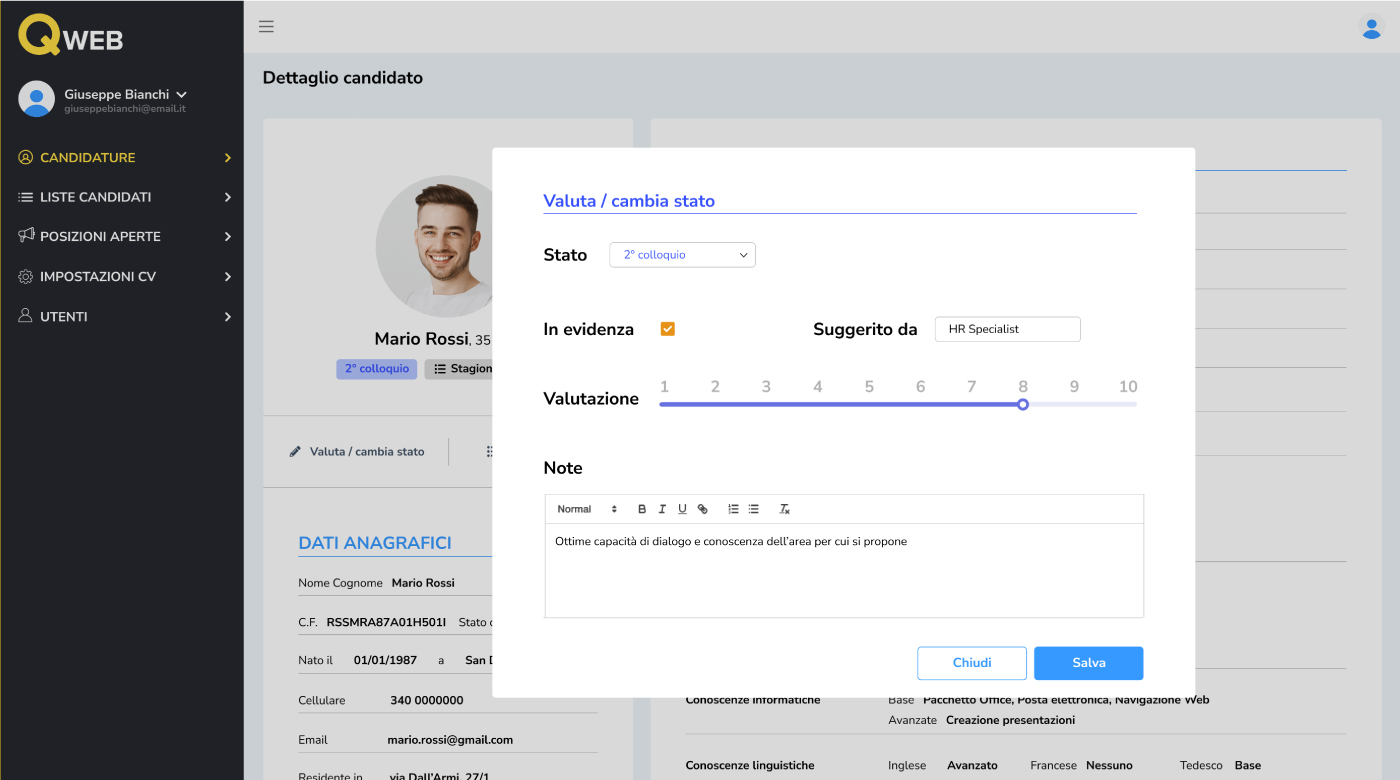Image resolution: width=1400 pixels, height=780 pixels.
Task: Set Valutazione slider to value 5
Action: [x=869, y=404]
